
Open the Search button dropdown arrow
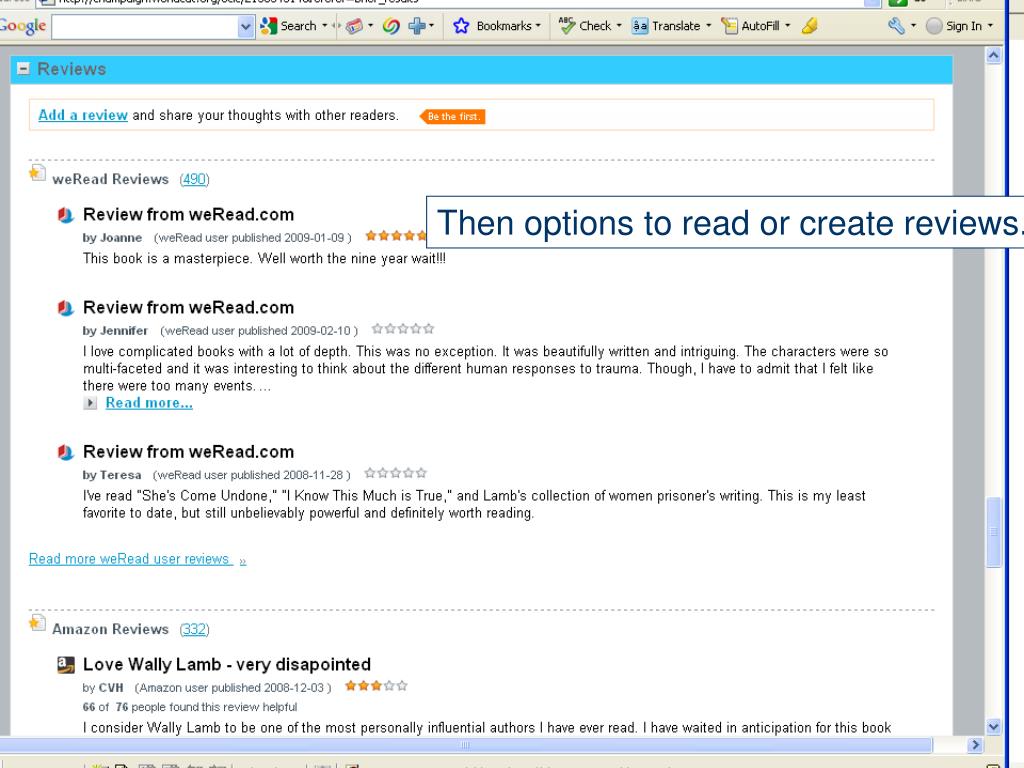click(325, 26)
